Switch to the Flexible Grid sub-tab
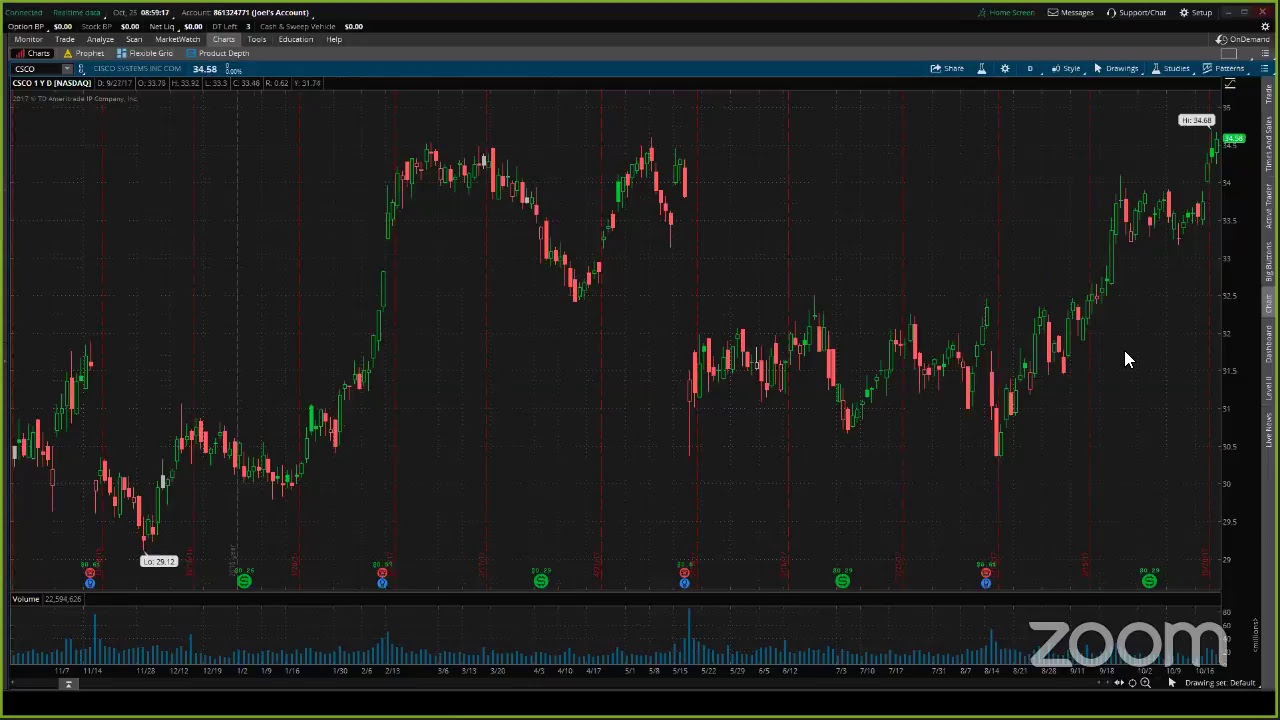This screenshot has height=720, width=1280. [x=145, y=53]
